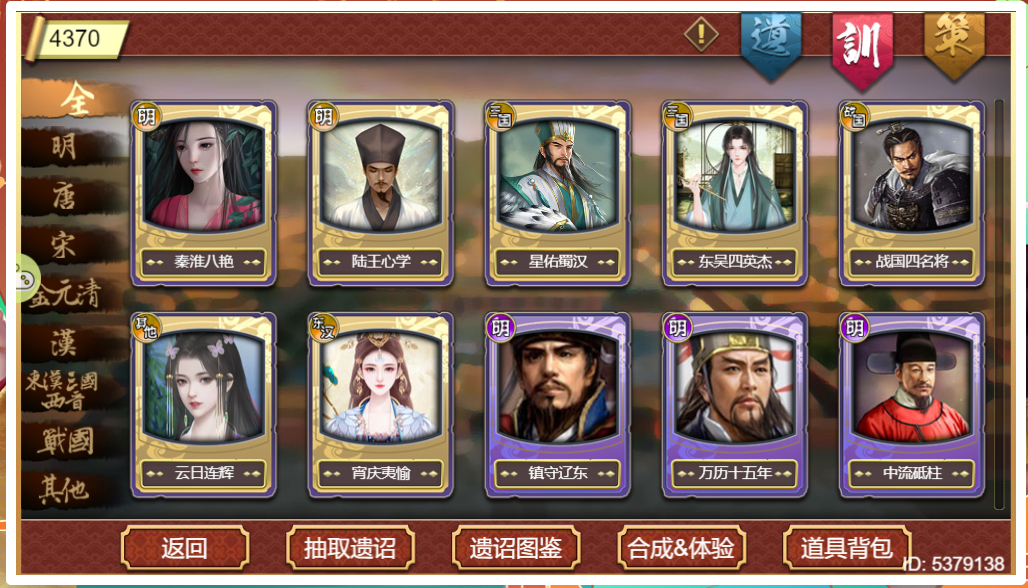Click the warning exclamation diamond icon
The height and width of the screenshot is (588, 1028).
pyautogui.click(x=701, y=33)
